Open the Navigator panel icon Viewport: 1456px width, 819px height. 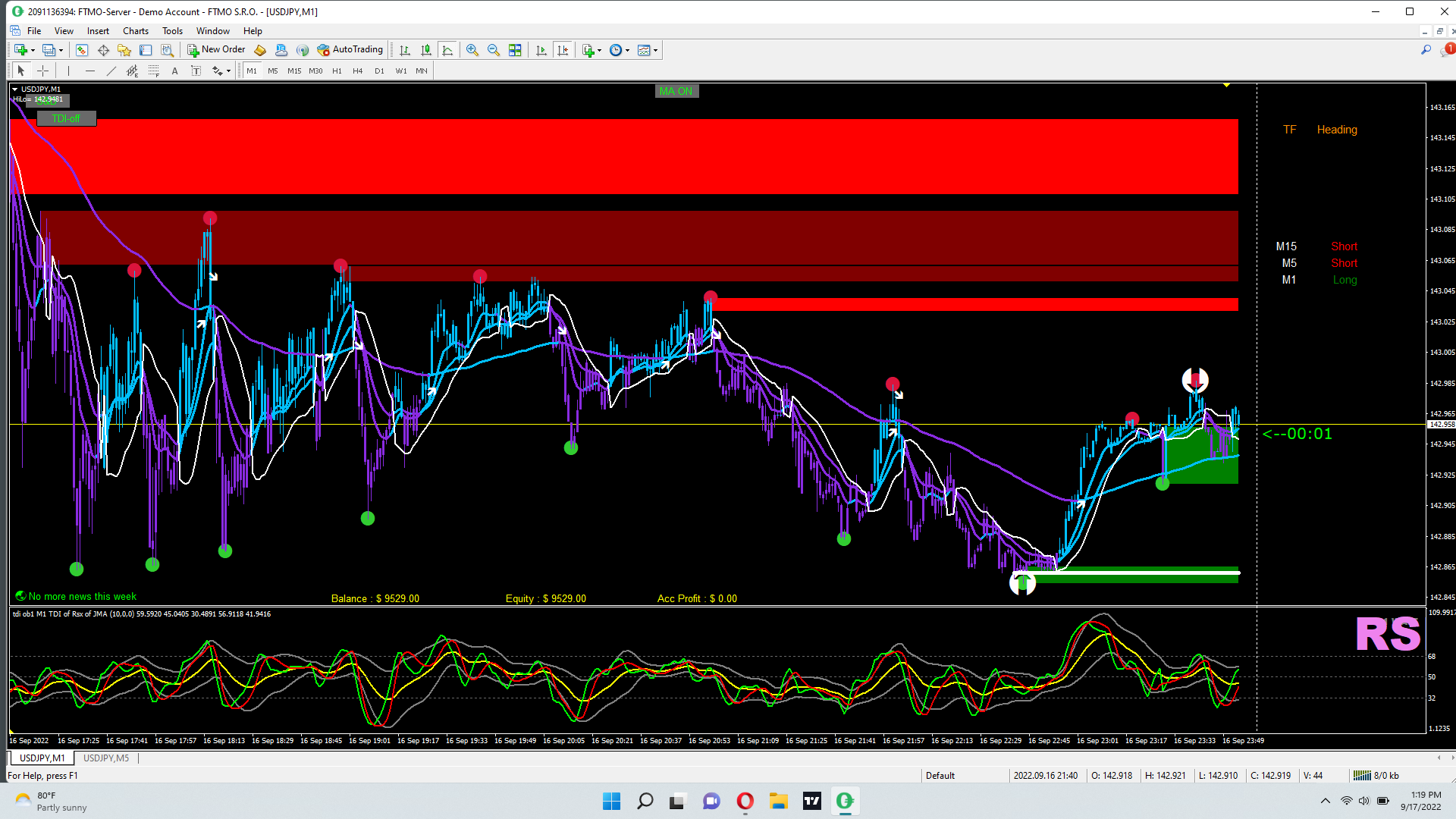[124, 50]
